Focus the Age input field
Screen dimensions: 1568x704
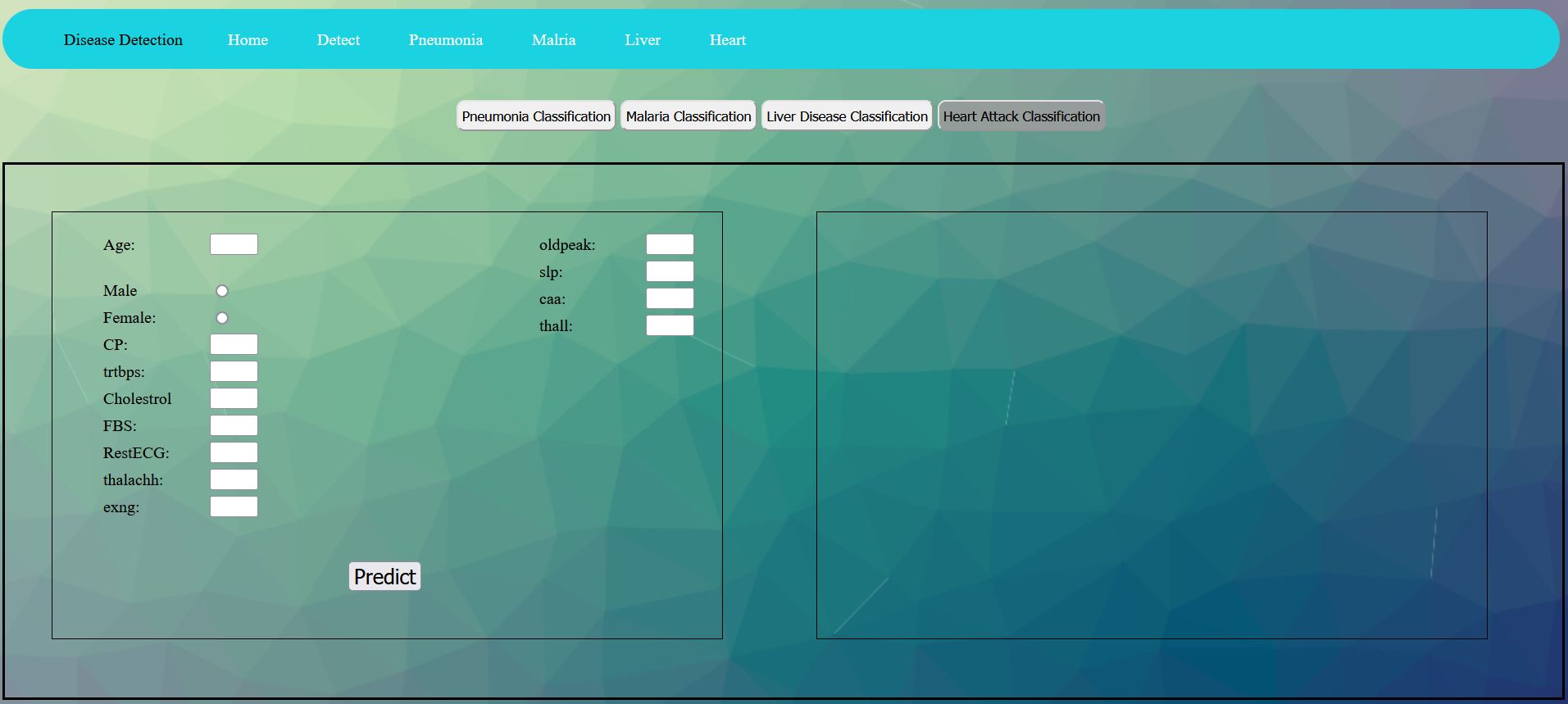(234, 244)
